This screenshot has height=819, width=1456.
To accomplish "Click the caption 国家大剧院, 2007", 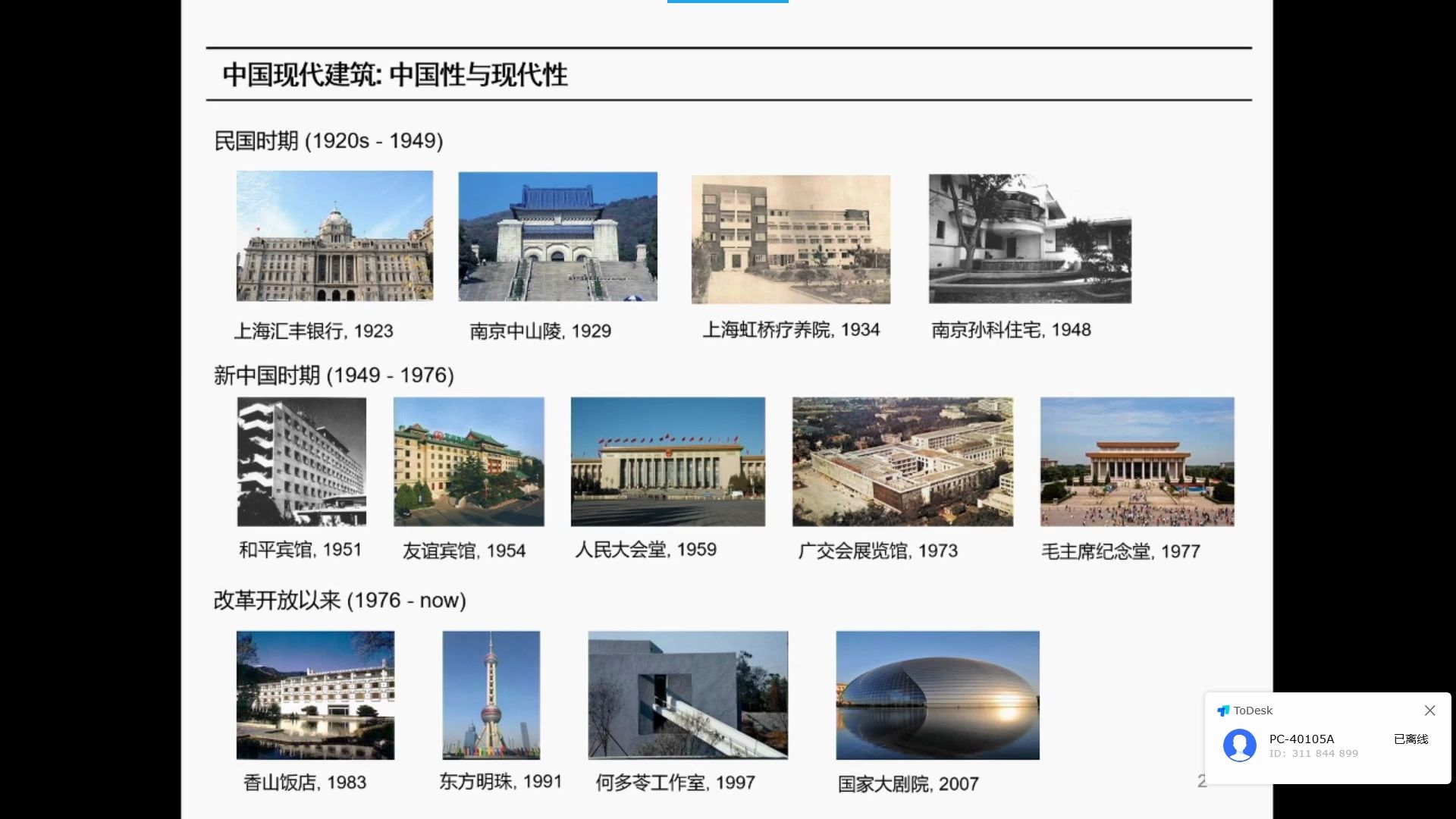I will pos(908,784).
